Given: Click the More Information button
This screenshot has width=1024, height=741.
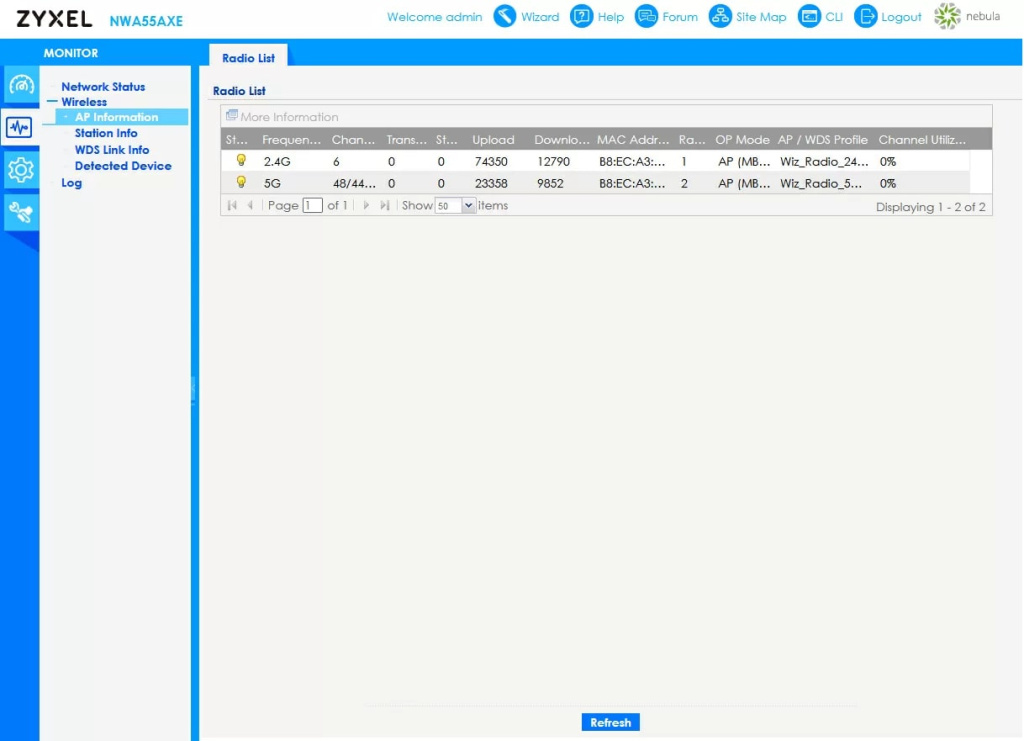Looking at the screenshot, I should tap(282, 117).
